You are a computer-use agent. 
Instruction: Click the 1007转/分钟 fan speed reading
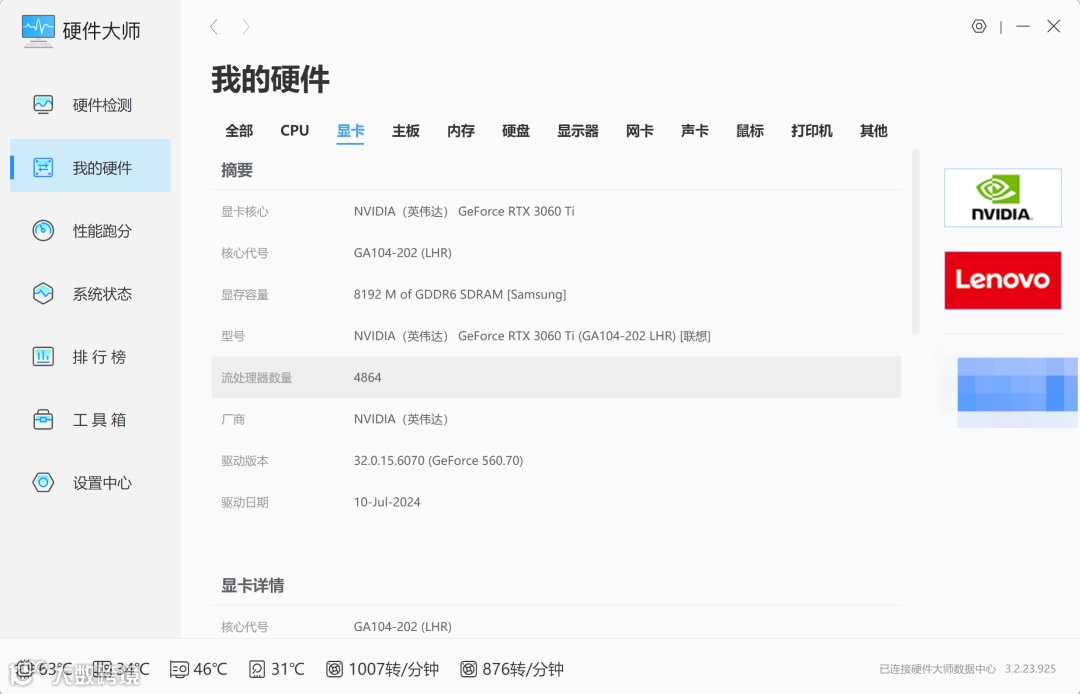[393, 669]
